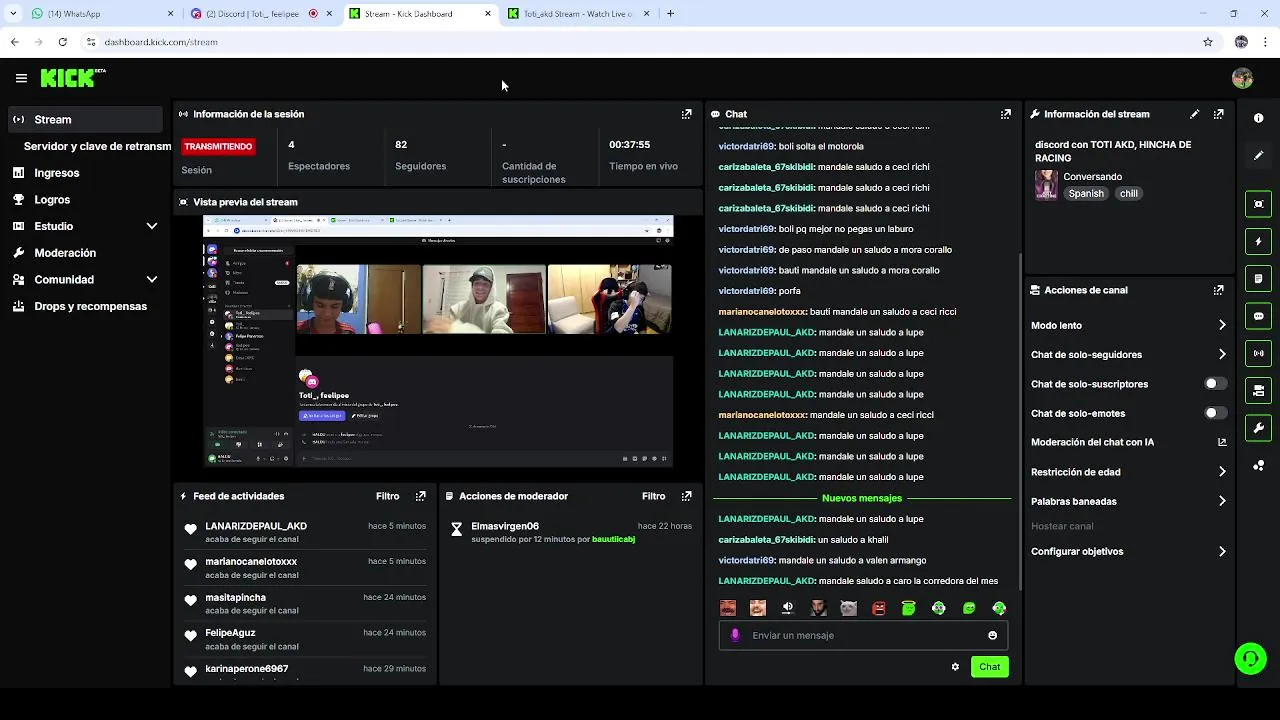Click the purple microphone icon in chat input
Viewport: 1280px width, 720px height.
pyautogui.click(x=735, y=635)
